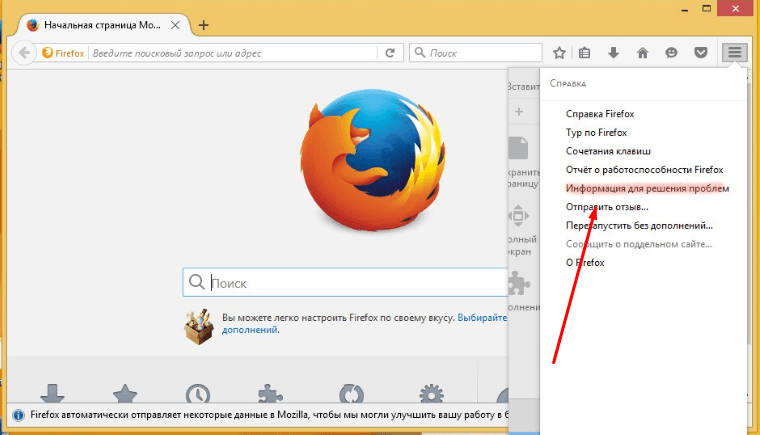
Task: Click the Full Screen icon in menu panel
Action: pos(518,216)
